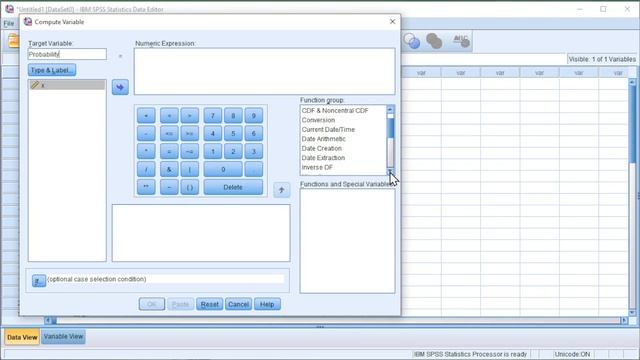The width and height of the screenshot is (640, 360).
Task: Click the less-than-or-equal keypad button
Action: point(169,133)
